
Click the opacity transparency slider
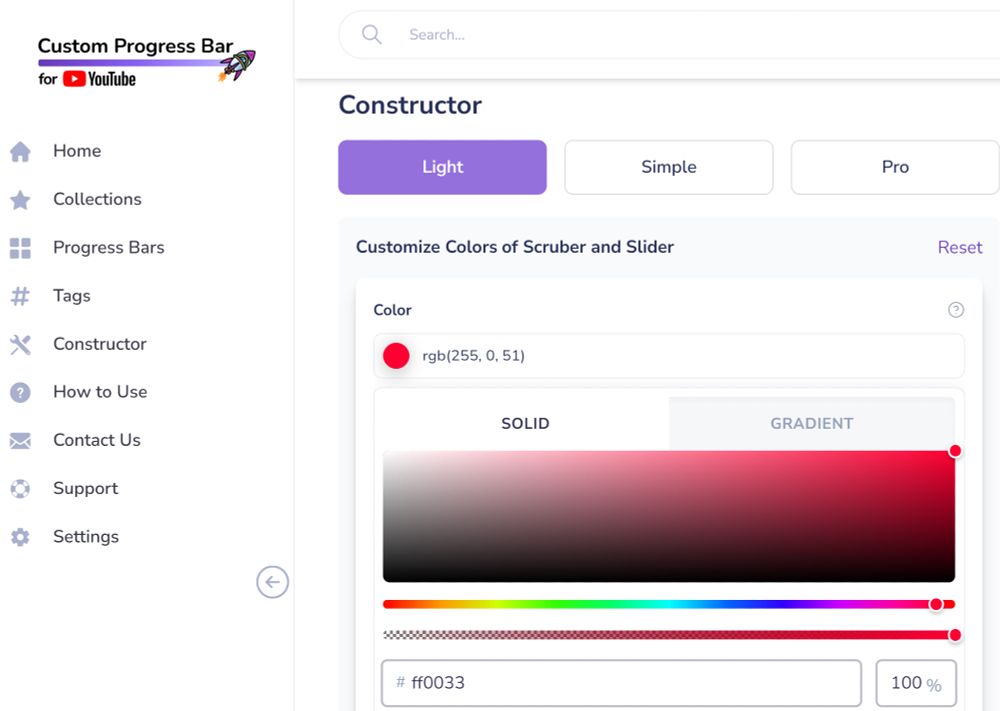tap(668, 635)
